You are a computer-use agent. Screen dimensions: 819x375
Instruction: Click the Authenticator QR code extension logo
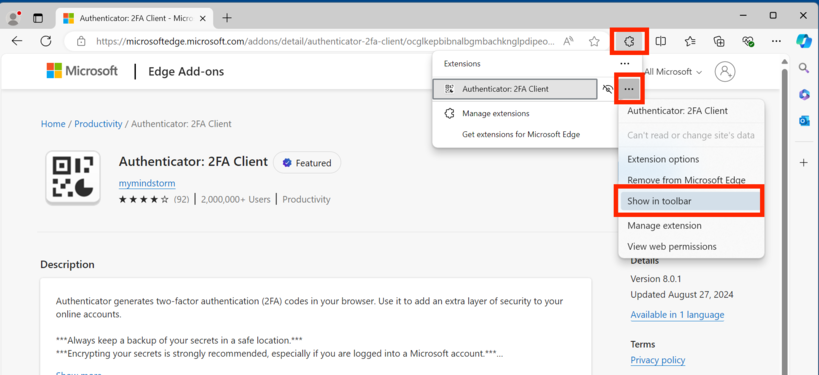pyautogui.click(x=73, y=178)
